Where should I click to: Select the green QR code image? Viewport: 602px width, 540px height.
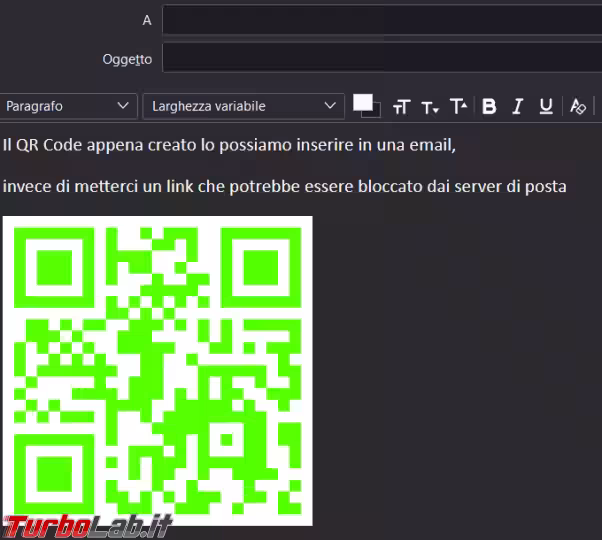coord(157,371)
